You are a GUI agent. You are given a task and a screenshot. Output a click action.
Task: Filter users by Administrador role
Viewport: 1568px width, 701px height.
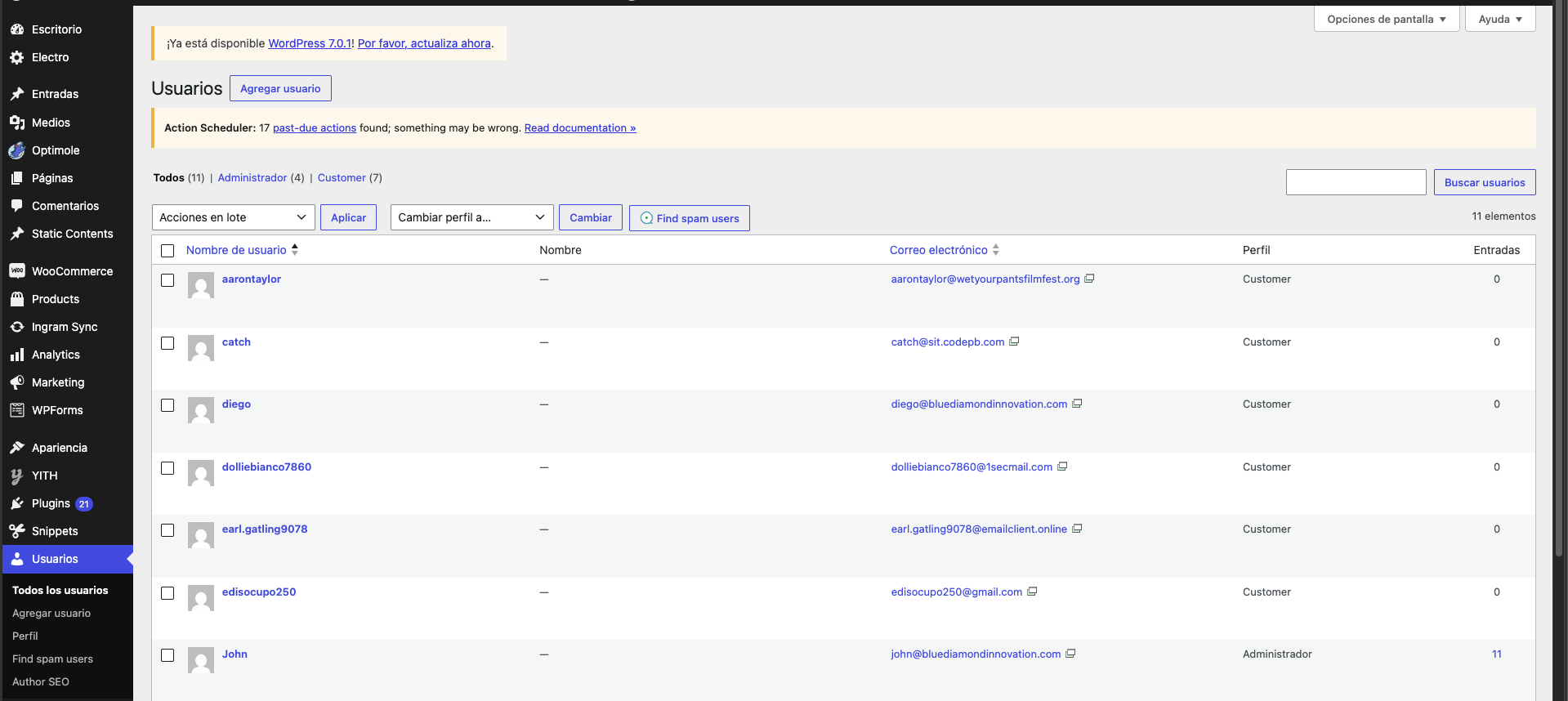click(x=252, y=177)
